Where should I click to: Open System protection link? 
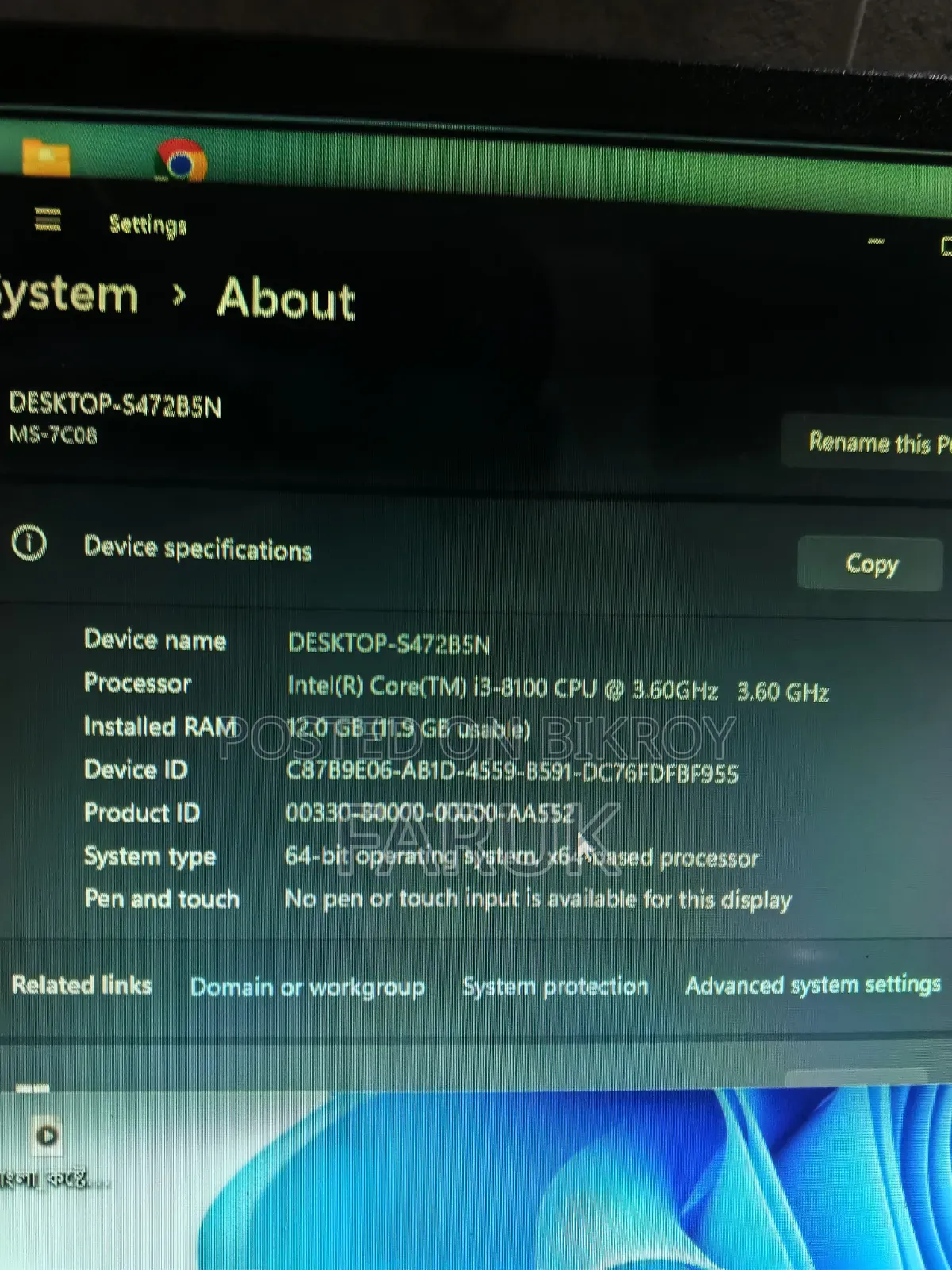coord(555,986)
